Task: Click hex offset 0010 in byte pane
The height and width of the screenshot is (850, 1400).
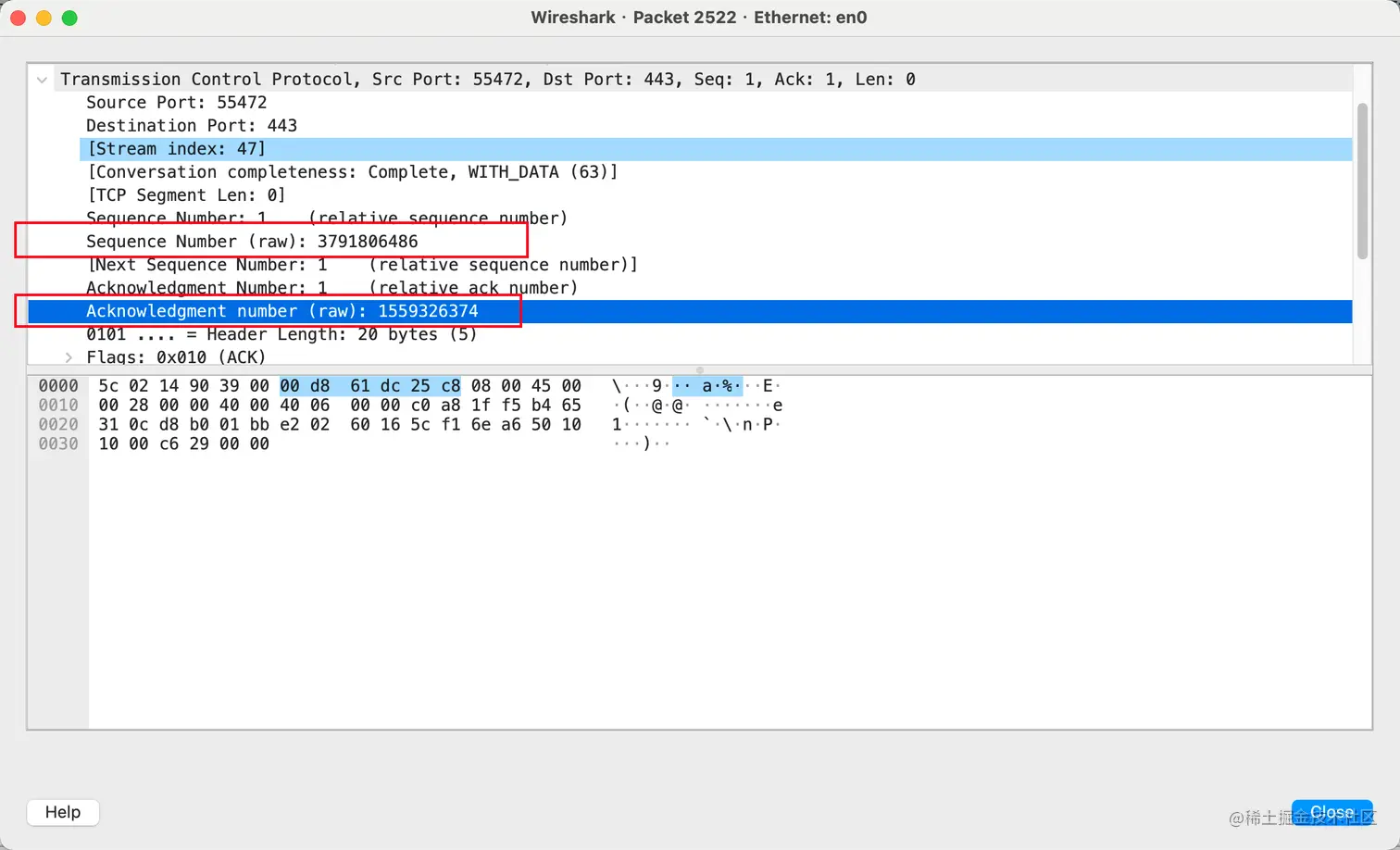Action: click(58, 406)
